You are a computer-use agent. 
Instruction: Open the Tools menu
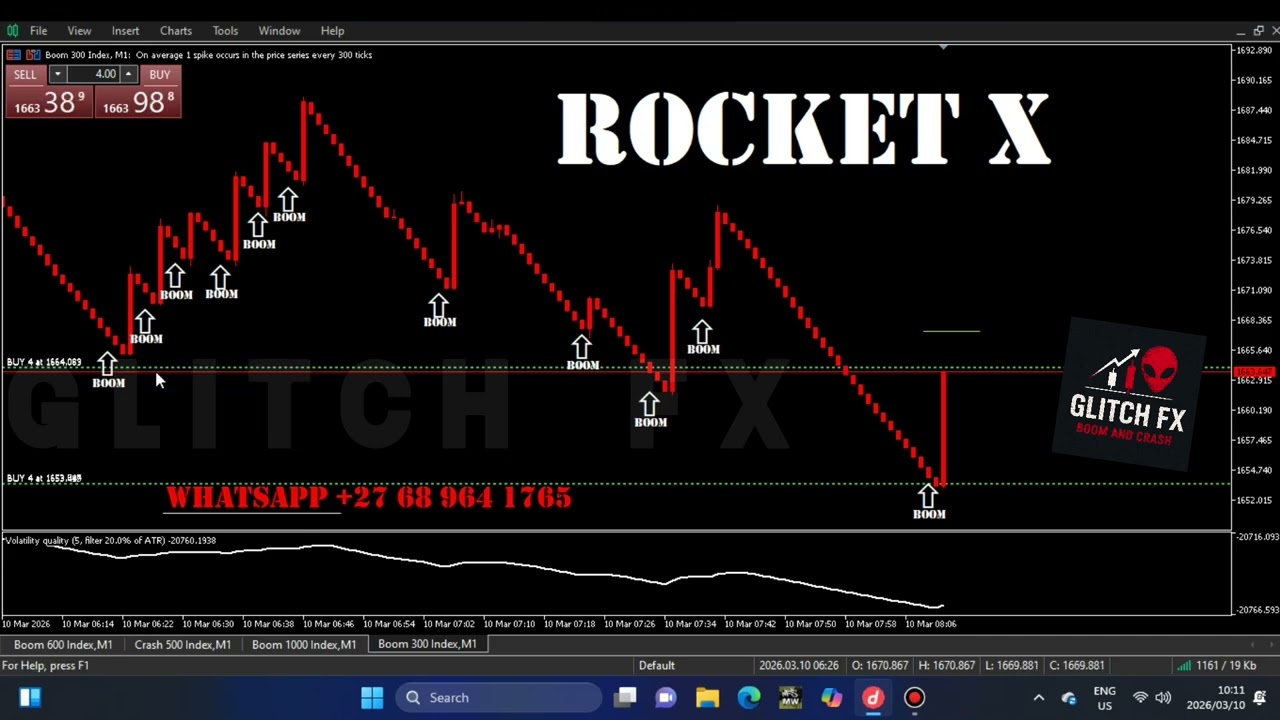pyautogui.click(x=225, y=31)
